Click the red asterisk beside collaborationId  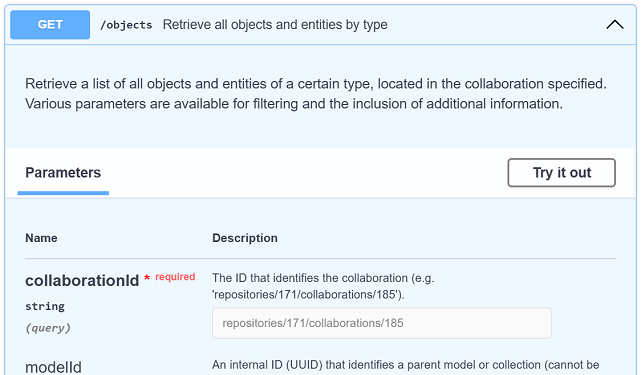147,278
